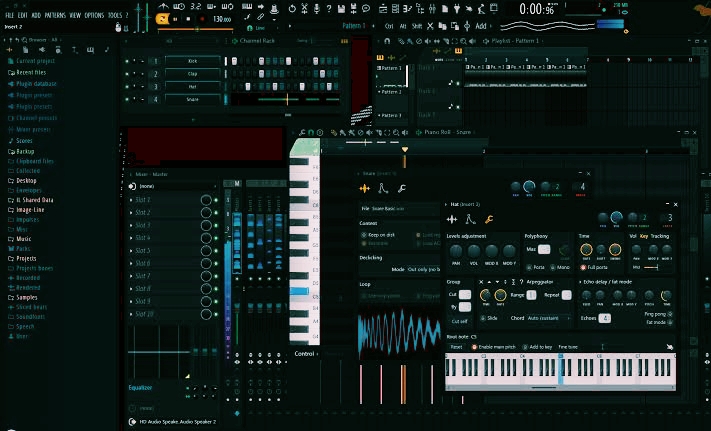Viewport: 711px width, 431px height.
Task: Open the wrench settings tab in Snare channel window
Action: point(401,189)
